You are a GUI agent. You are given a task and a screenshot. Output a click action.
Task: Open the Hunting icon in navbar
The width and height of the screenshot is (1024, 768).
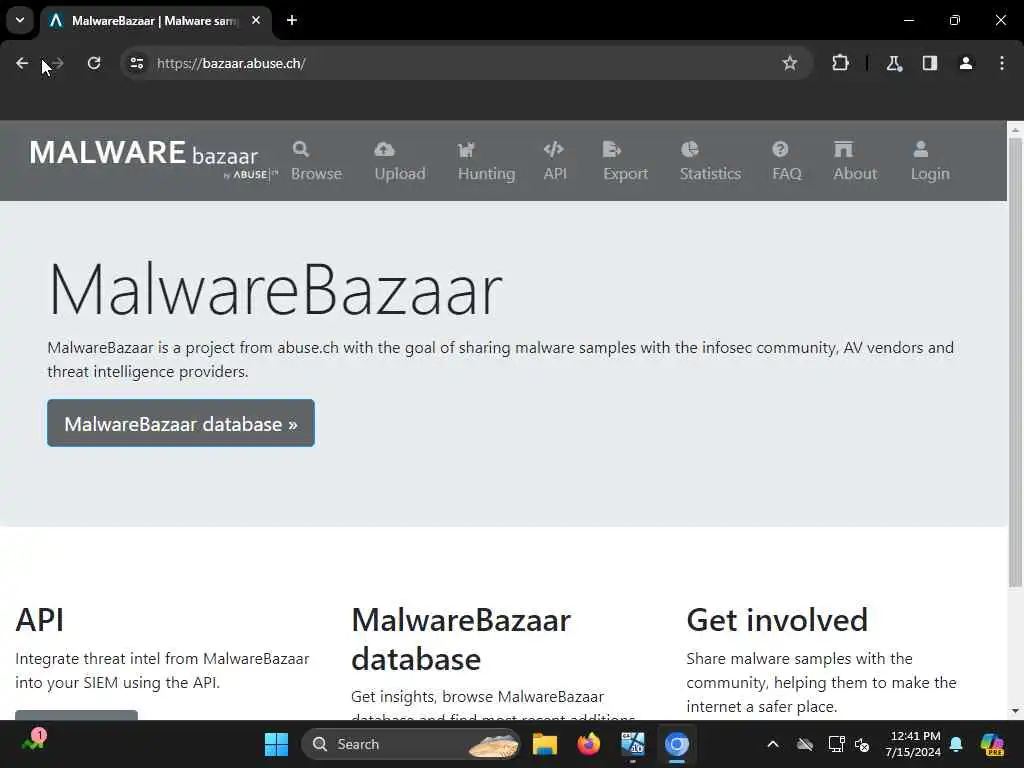[466, 150]
